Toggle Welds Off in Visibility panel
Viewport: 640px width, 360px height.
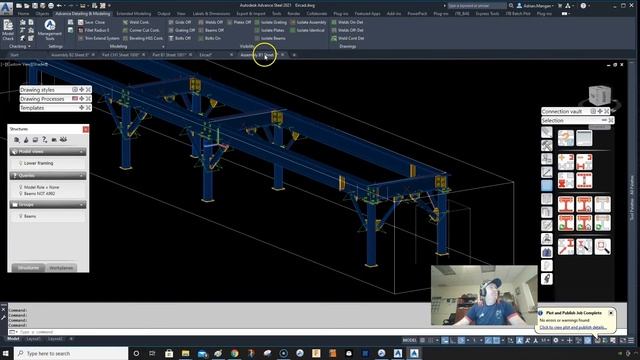pyautogui.click(x=211, y=22)
